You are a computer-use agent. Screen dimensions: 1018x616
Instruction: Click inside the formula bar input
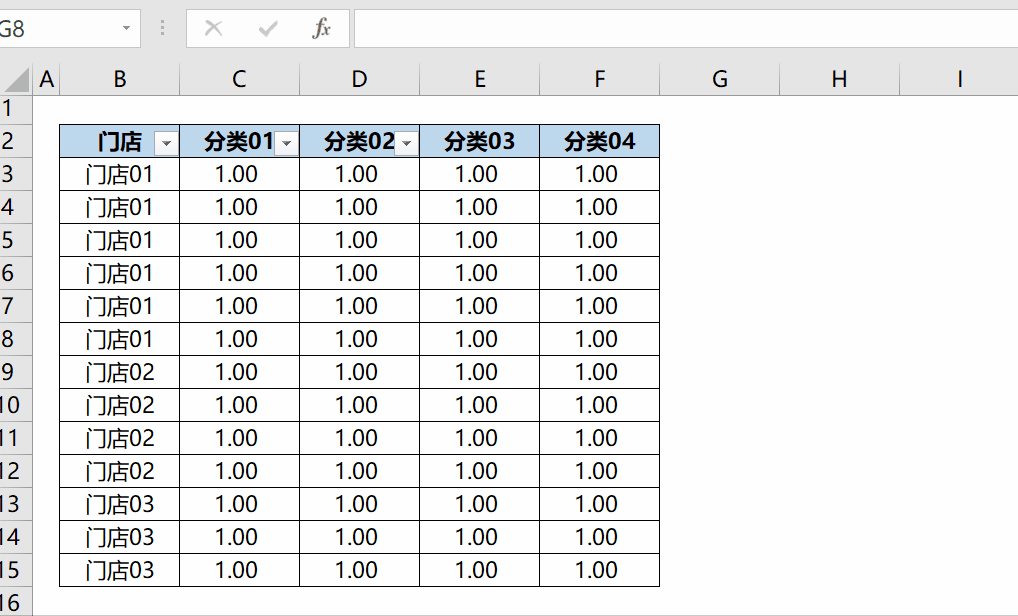coord(686,29)
